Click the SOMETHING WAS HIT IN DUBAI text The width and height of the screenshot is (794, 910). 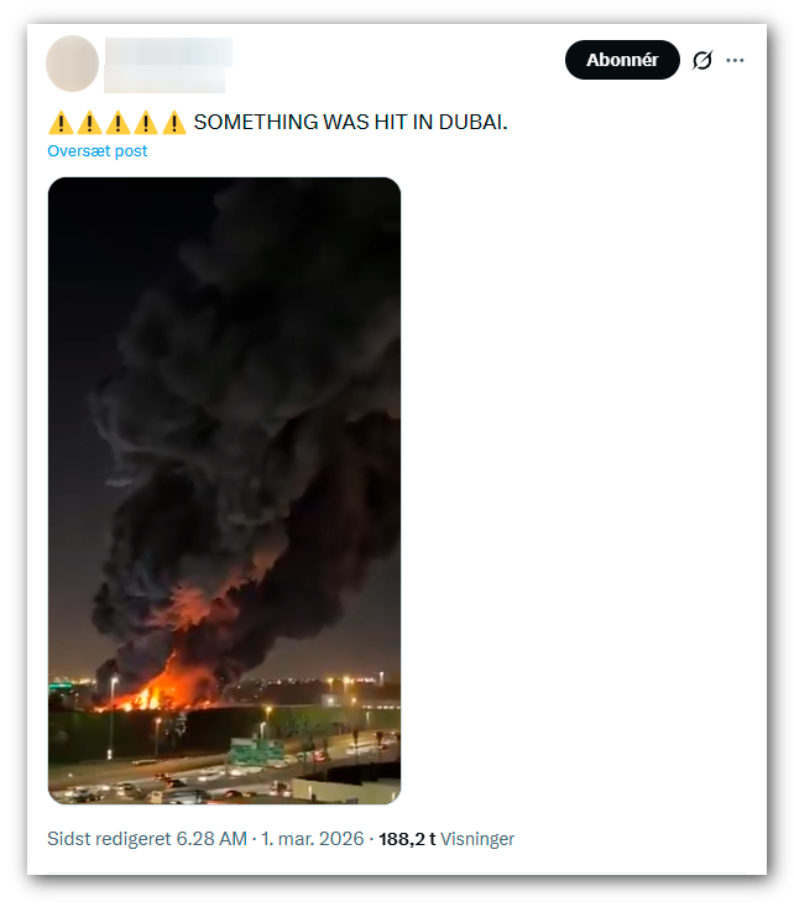351,122
